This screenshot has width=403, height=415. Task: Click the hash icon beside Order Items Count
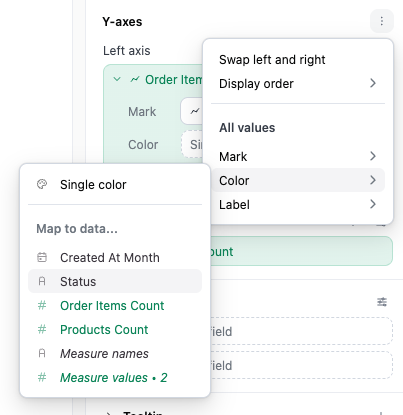coord(42,305)
